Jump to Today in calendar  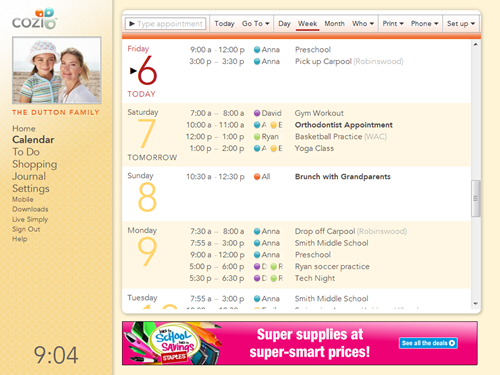224,24
